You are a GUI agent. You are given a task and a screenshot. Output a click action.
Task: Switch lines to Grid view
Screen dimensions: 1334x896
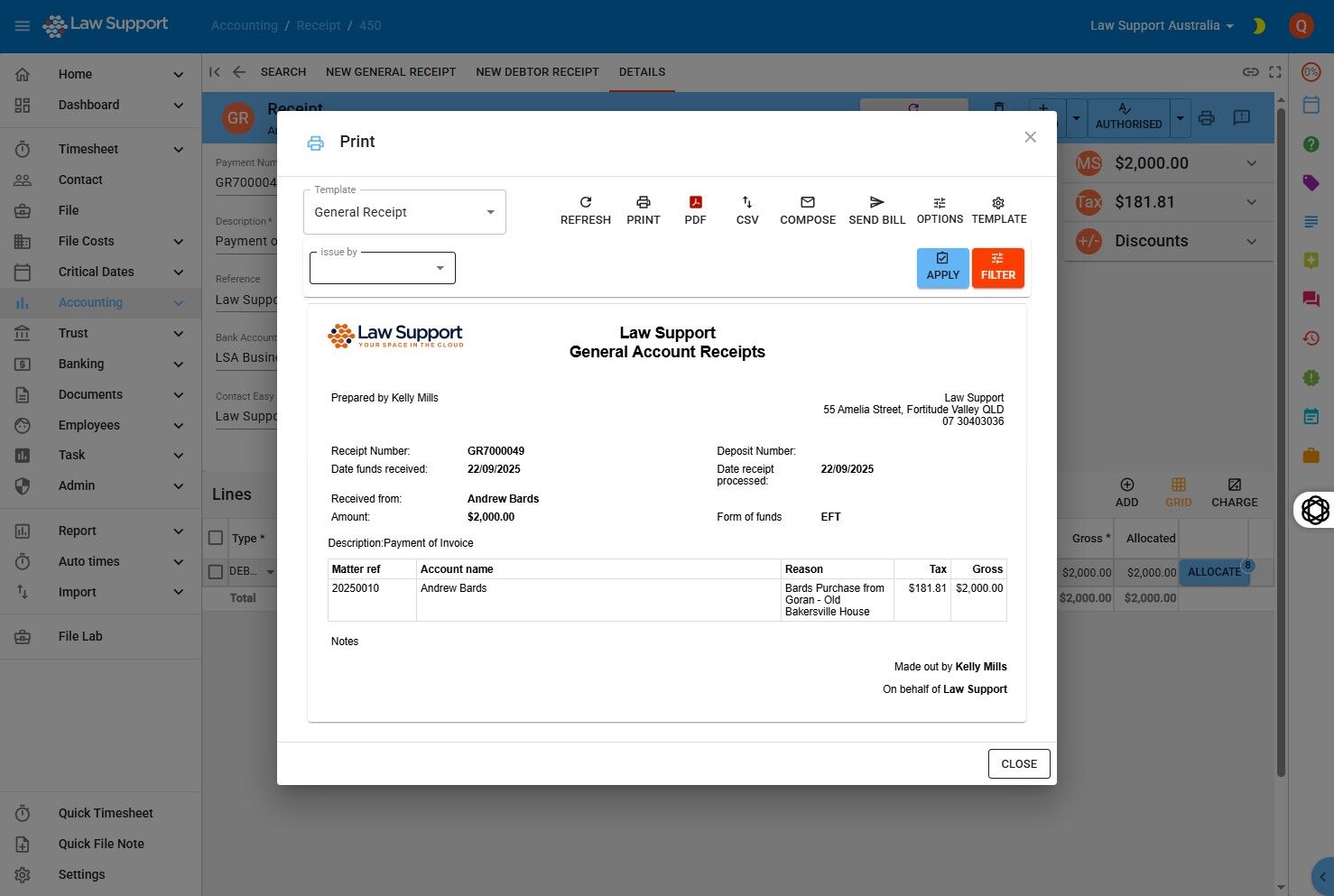click(x=1178, y=493)
